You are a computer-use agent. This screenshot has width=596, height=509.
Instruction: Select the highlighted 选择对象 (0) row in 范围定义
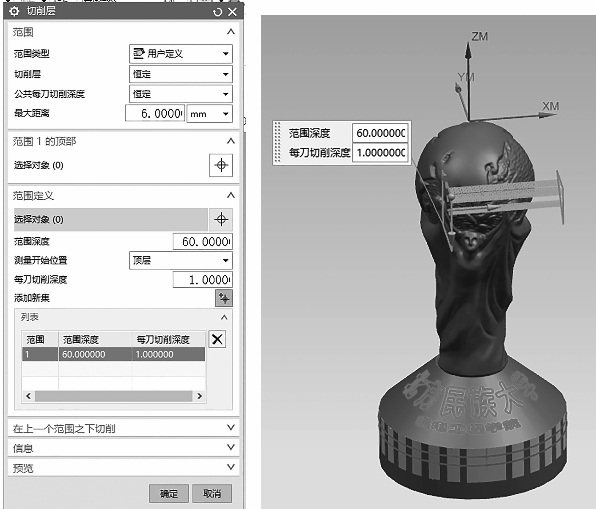(111, 219)
